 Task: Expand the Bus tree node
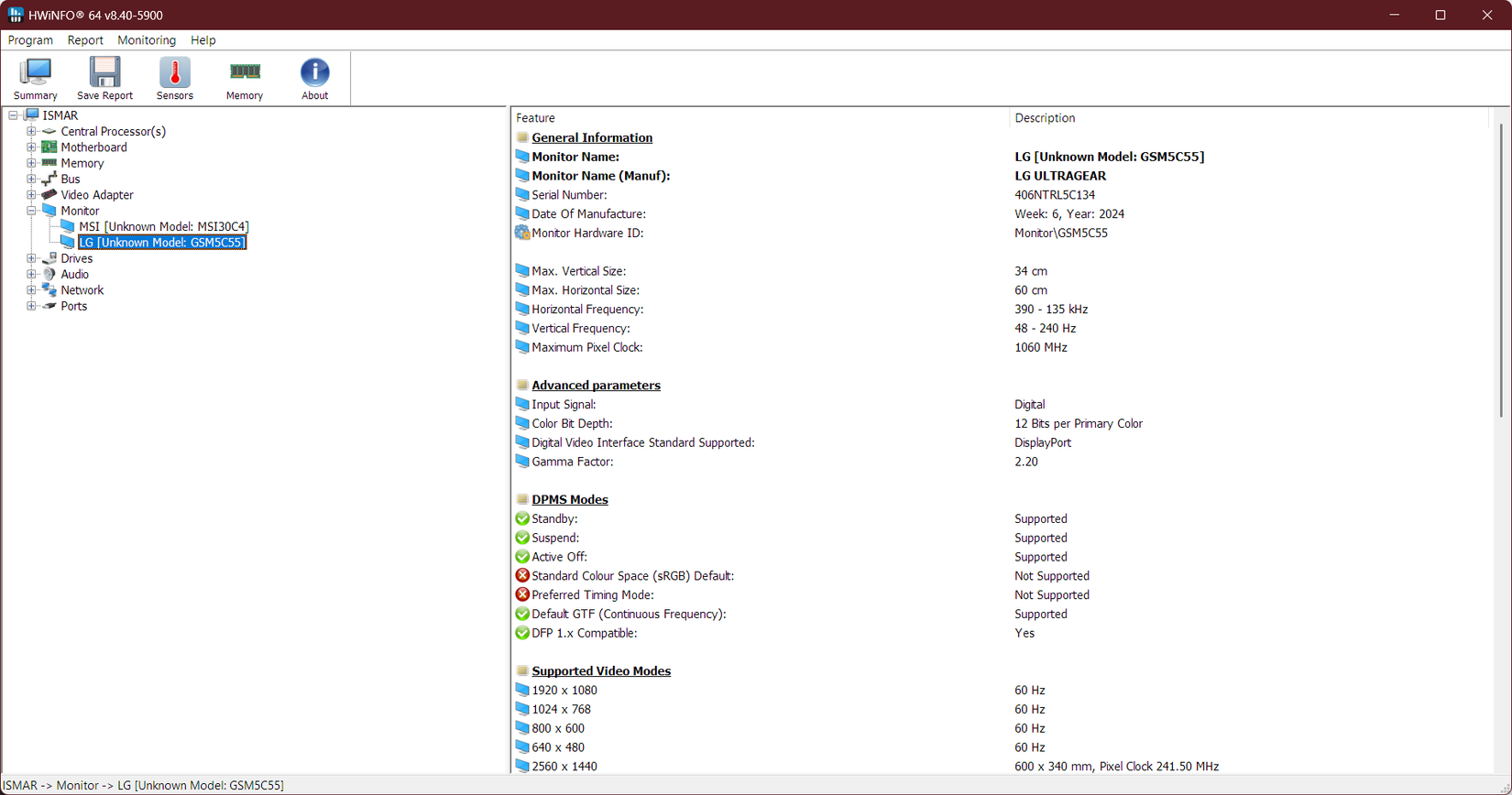point(31,179)
